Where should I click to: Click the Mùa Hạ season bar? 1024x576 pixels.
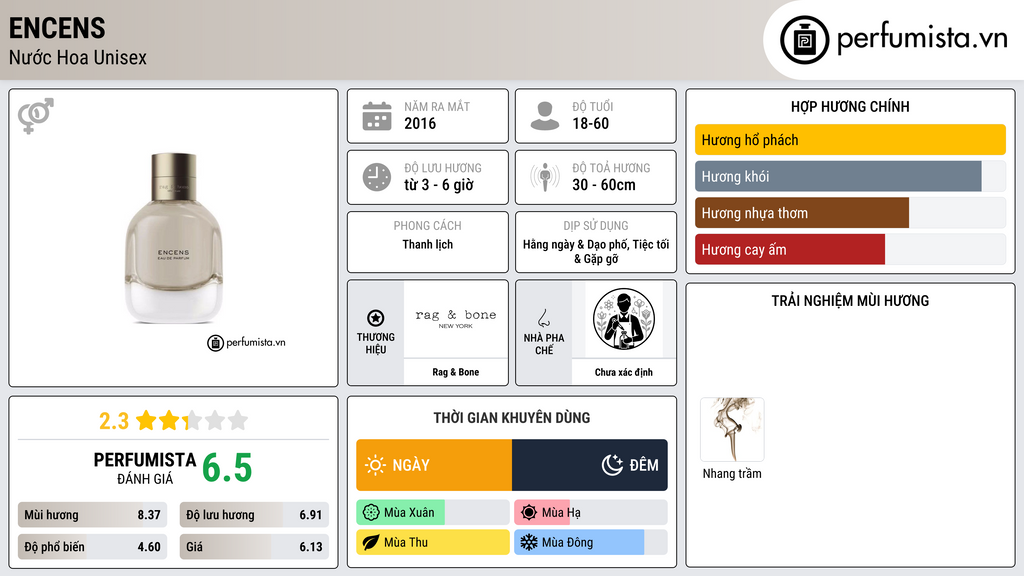(x=591, y=513)
